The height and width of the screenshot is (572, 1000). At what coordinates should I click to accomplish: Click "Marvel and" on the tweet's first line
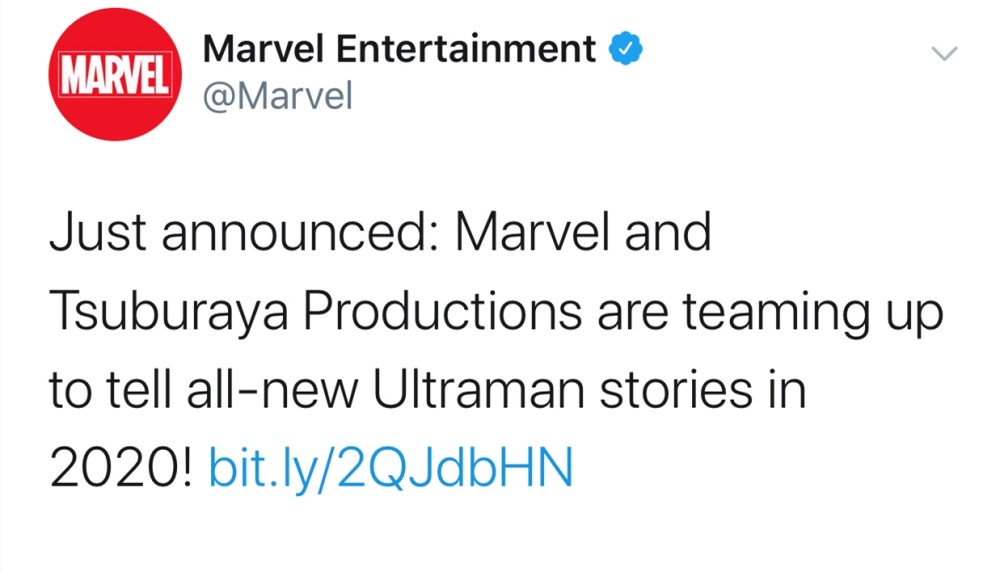[x=583, y=231]
